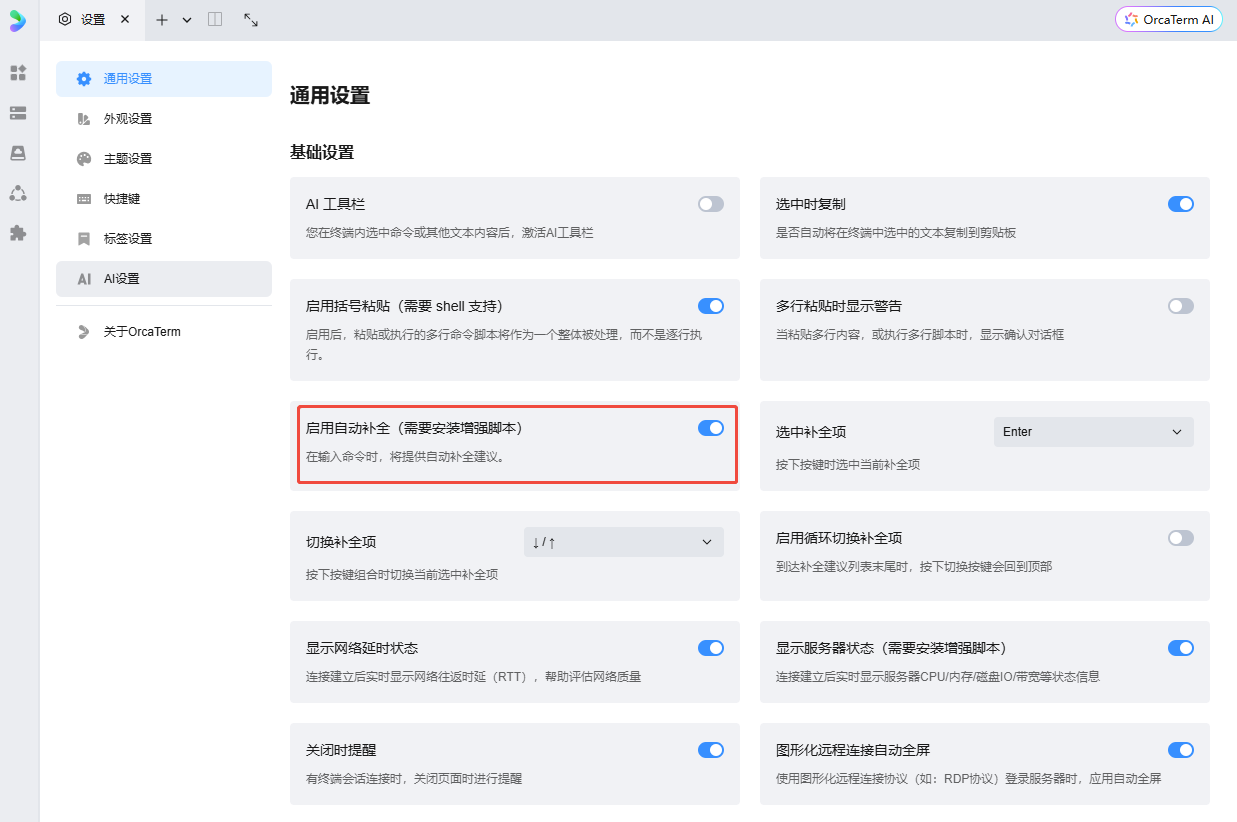Click the OrcaTerm logo icon
The image size is (1237, 822).
pos(18,21)
